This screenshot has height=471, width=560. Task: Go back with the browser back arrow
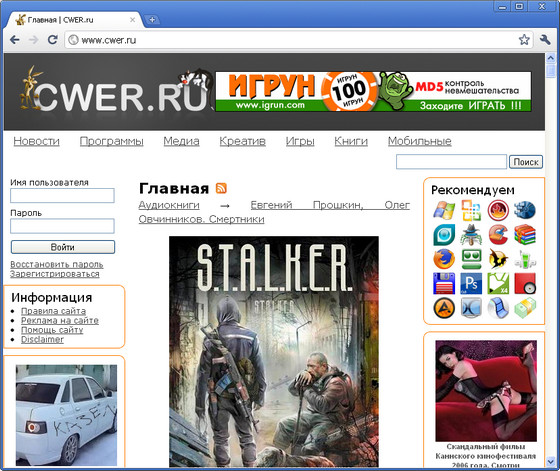[15, 40]
